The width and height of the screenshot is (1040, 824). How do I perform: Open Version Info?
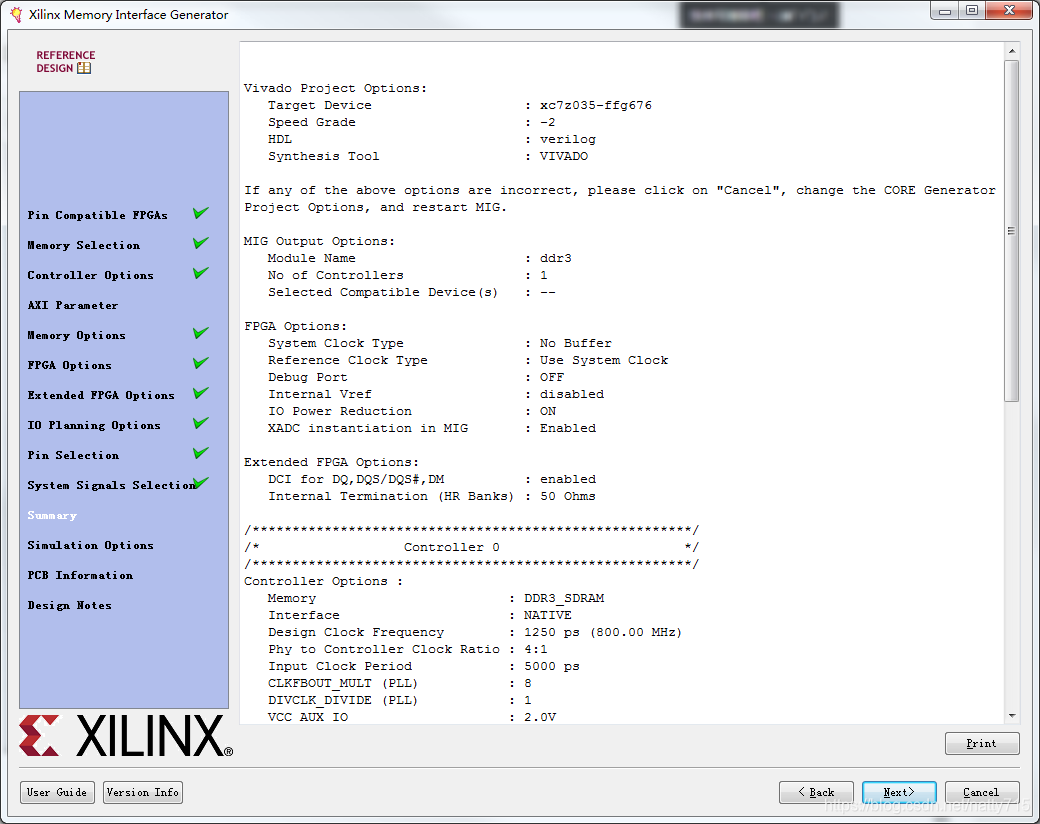coord(143,792)
